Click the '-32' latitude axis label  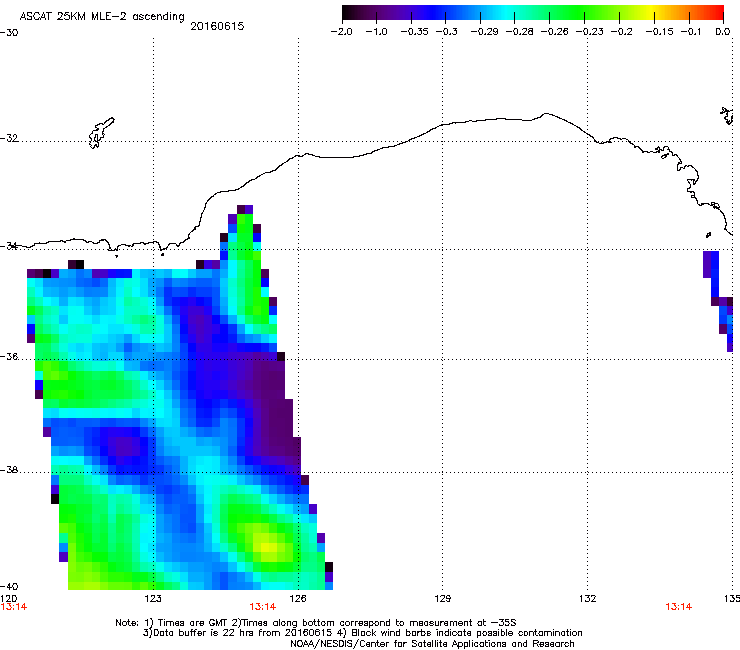click(x=9, y=138)
